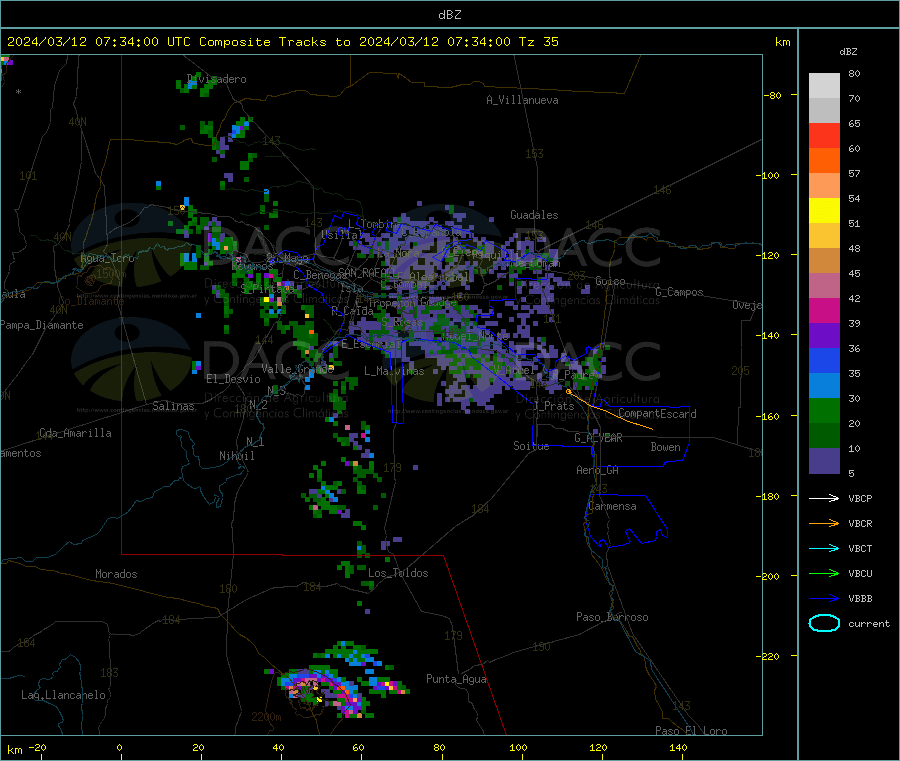Select the yellow 51-54 dBZ color swatch
This screenshot has width=900, height=761.
(824, 211)
